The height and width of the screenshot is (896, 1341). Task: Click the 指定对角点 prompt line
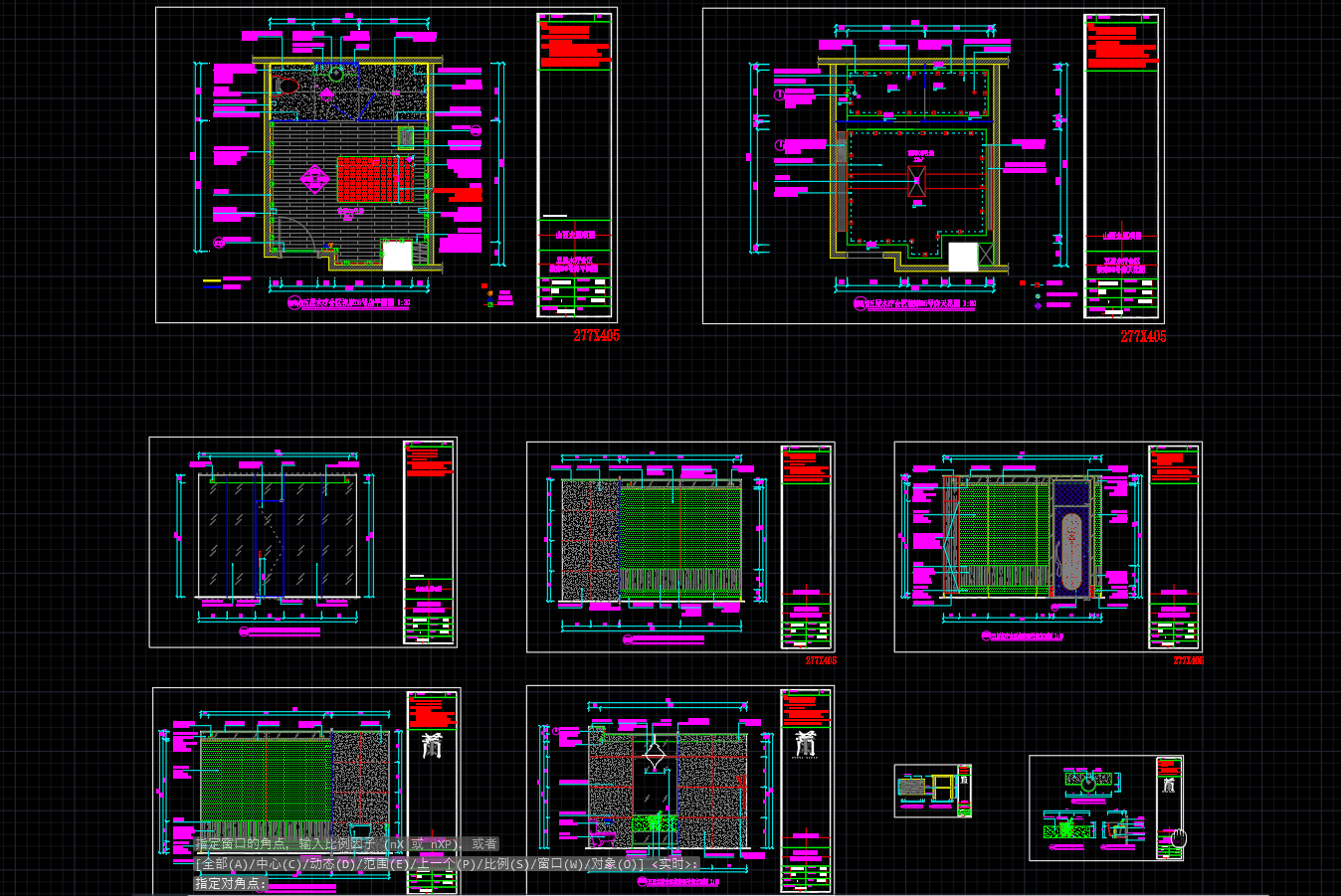pyautogui.click(x=230, y=883)
